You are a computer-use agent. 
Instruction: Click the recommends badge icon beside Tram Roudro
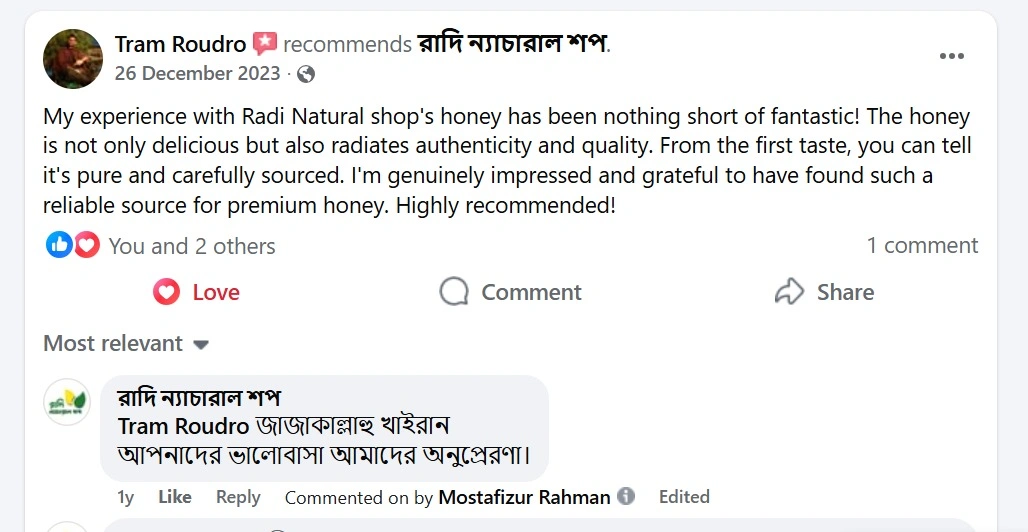point(264,44)
